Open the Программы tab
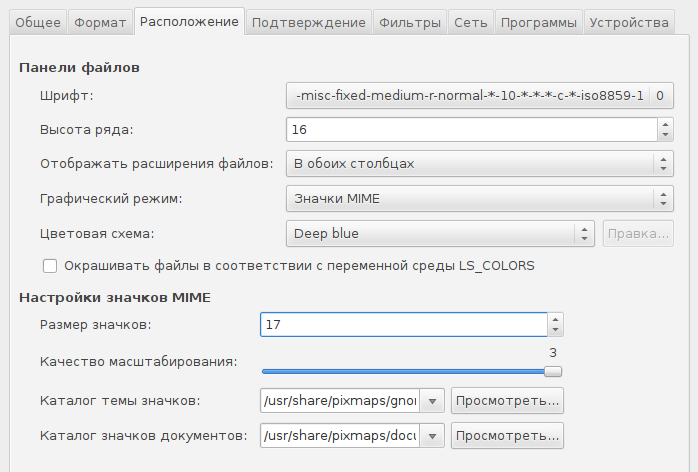Screen dimensions: 698x472 click(x=539, y=22)
